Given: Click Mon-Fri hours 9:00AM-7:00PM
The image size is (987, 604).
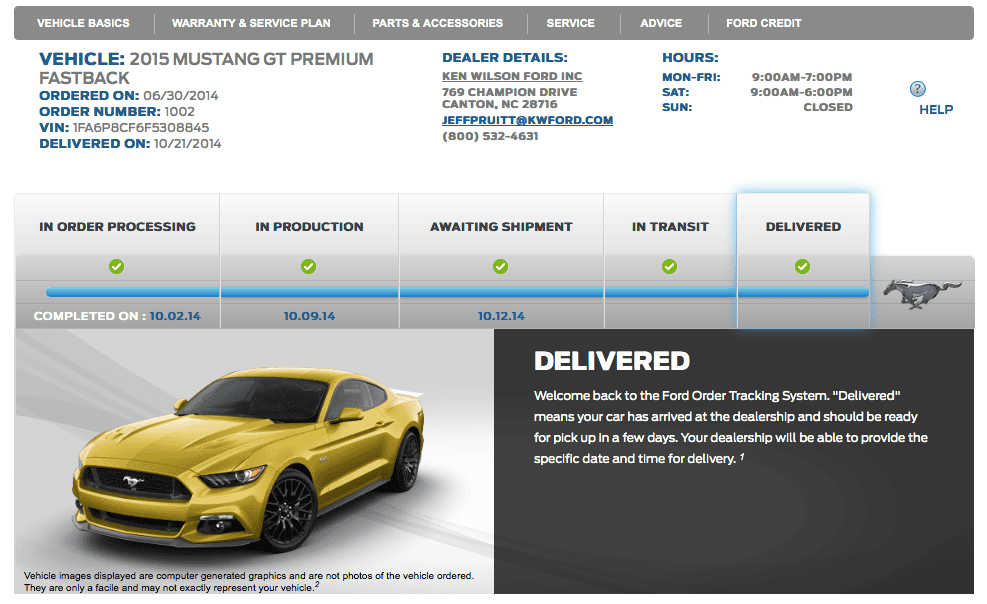Looking at the screenshot, I should point(801,77).
